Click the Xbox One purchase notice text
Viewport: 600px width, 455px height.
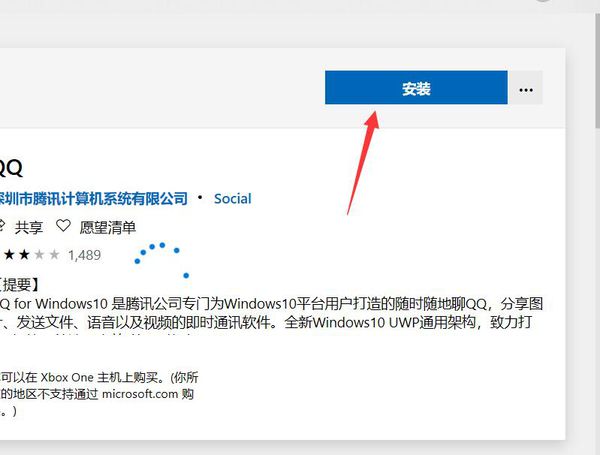tap(99, 394)
